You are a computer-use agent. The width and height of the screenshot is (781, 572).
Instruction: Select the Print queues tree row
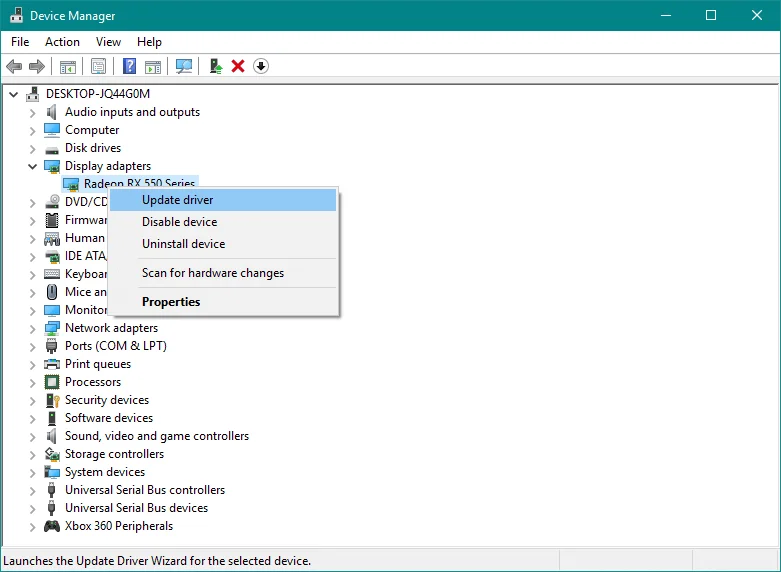click(x=98, y=364)
